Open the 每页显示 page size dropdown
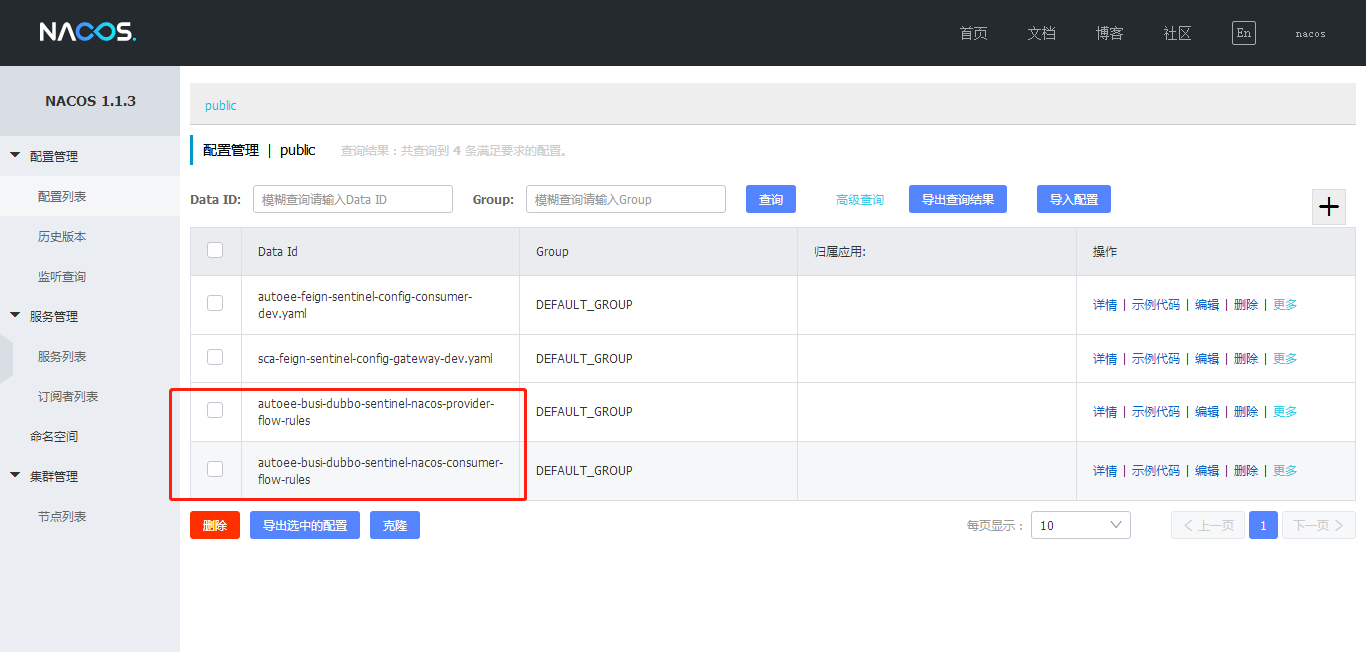Viewport: 1366px width, 652px height. click(1080, 524)
